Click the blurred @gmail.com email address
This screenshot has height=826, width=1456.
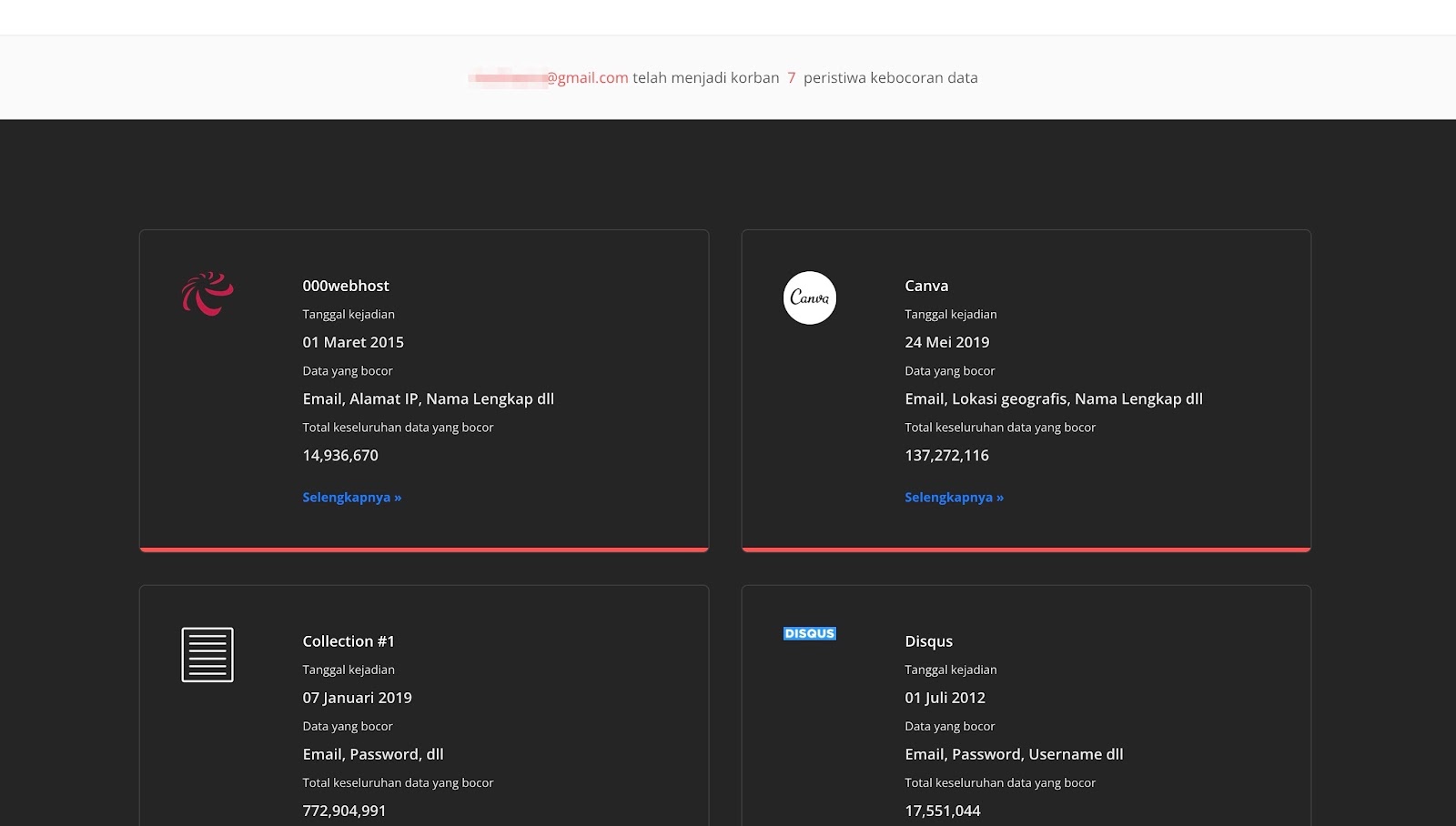(549, 77)
